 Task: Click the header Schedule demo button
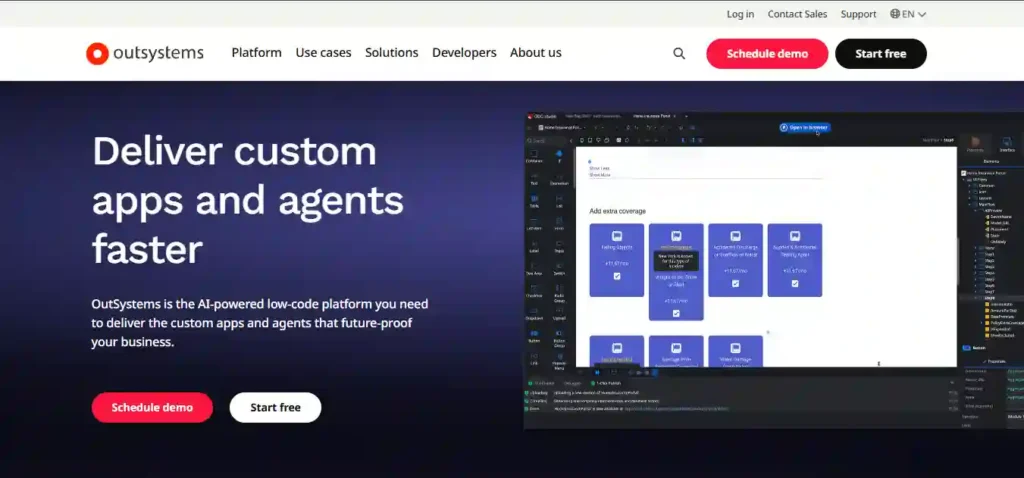click(767, 54)
